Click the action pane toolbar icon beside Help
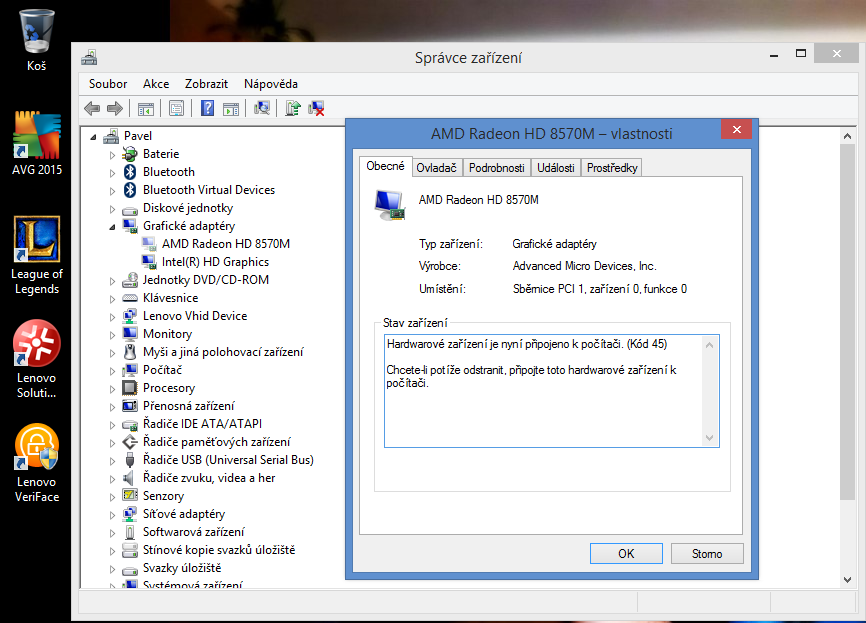This screenshot has height=623, width=866. click(231, 109)
